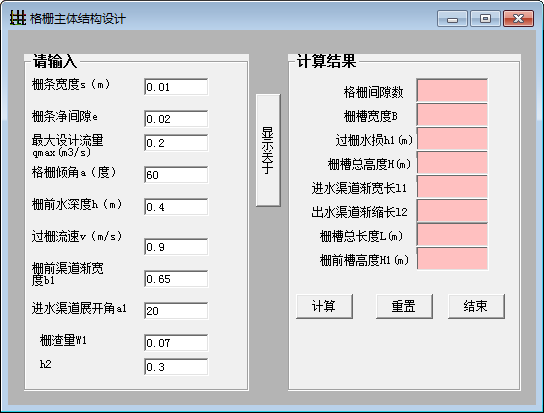Click the grid app icon in title bar
Image resolution: width=544 pixels, height=413 pixels.
tap(18, 18)
